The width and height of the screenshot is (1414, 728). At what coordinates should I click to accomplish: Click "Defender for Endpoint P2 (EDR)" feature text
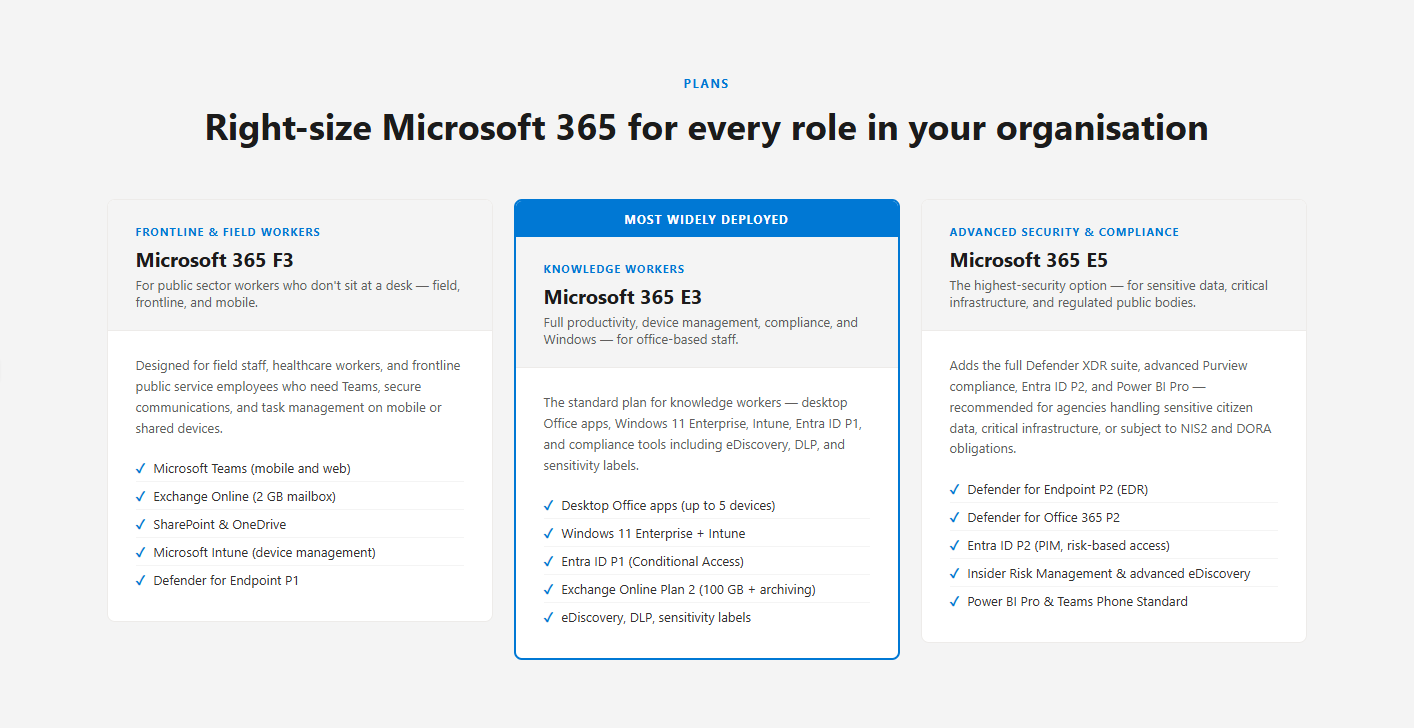[1058, 489]
